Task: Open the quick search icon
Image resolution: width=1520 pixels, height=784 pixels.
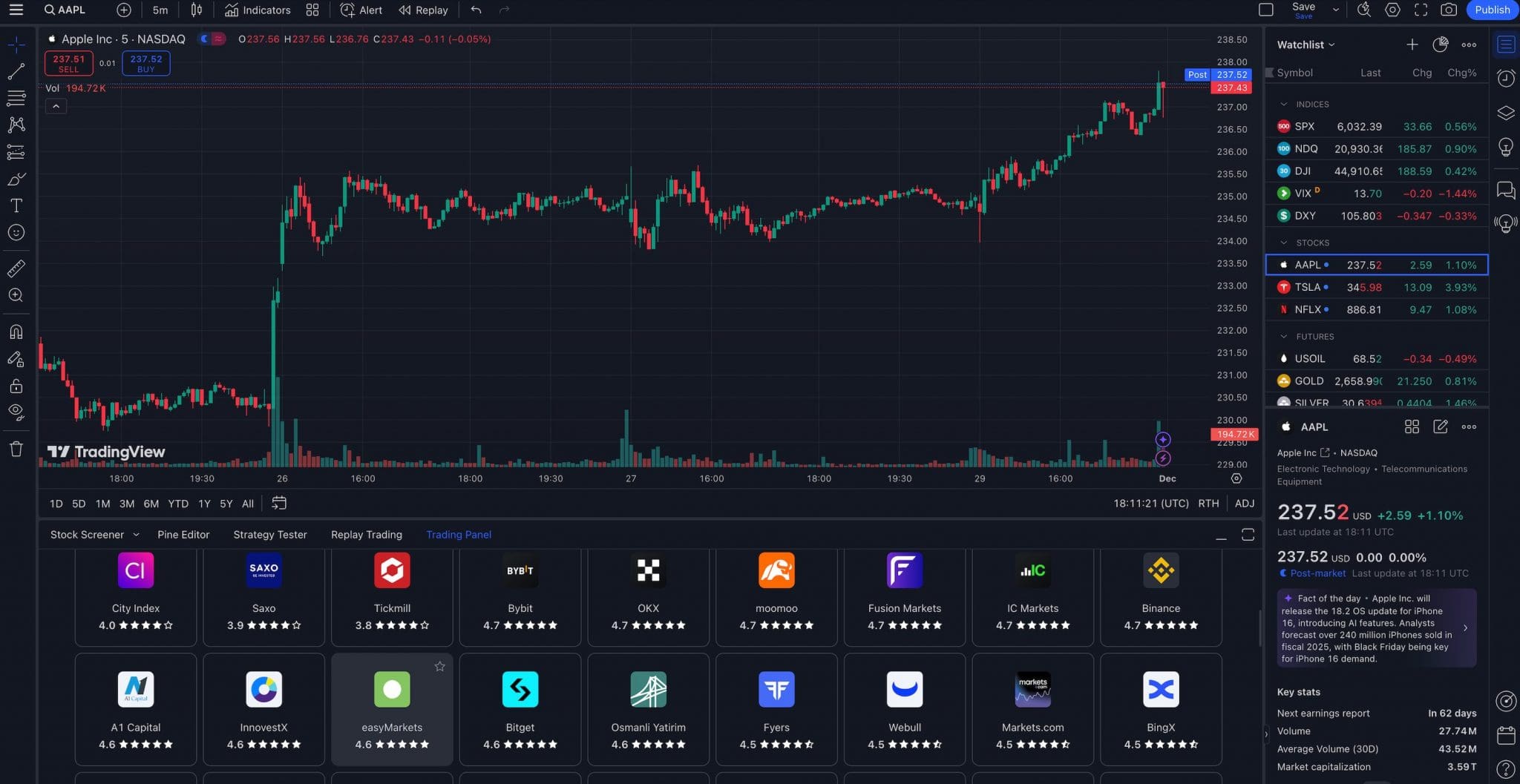Action: click(x=1364, y=10)
